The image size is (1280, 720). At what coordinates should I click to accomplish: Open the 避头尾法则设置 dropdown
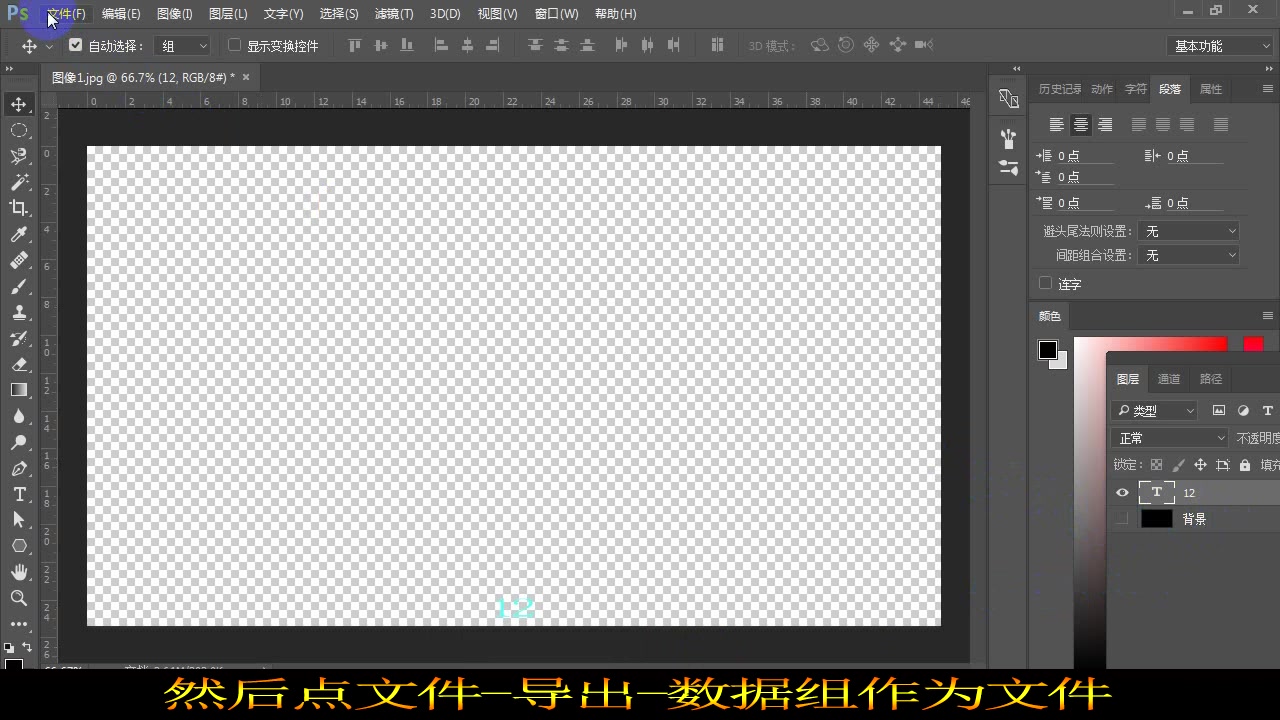(1189, 230)
